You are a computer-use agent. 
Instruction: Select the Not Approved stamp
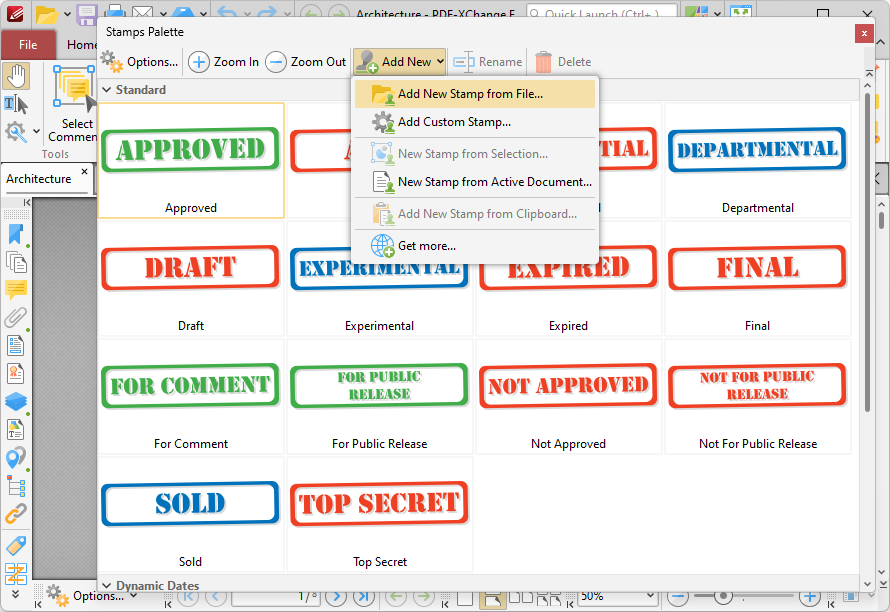(568, 397)
